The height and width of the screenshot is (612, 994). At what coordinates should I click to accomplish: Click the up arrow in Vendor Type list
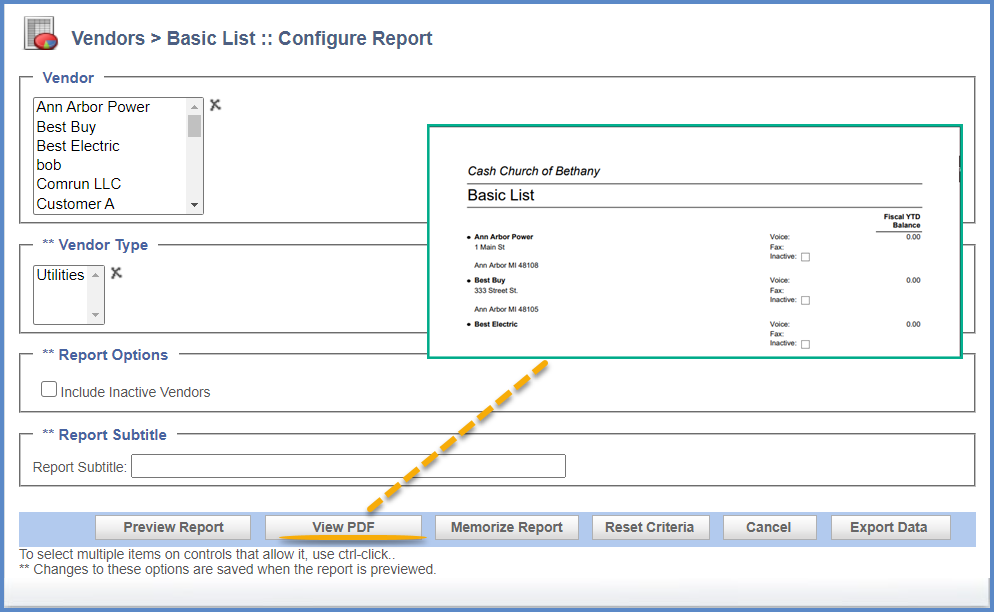95,275
